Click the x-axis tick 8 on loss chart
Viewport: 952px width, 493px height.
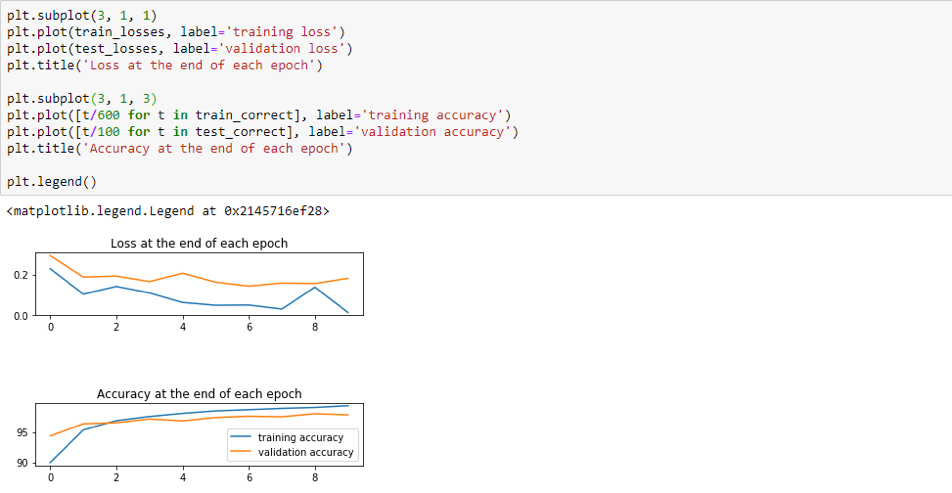315,326
